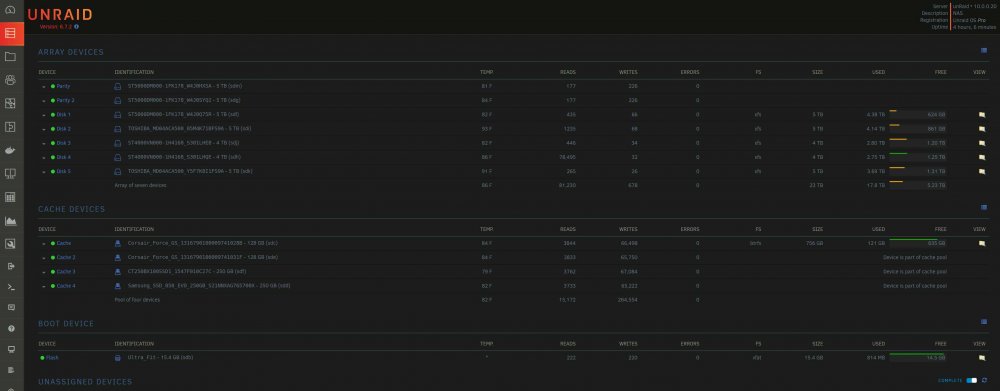This screenshot has height=391, width=1000.
Task: Expand the Parity row chevron
Action: click(x=44, y=86)
